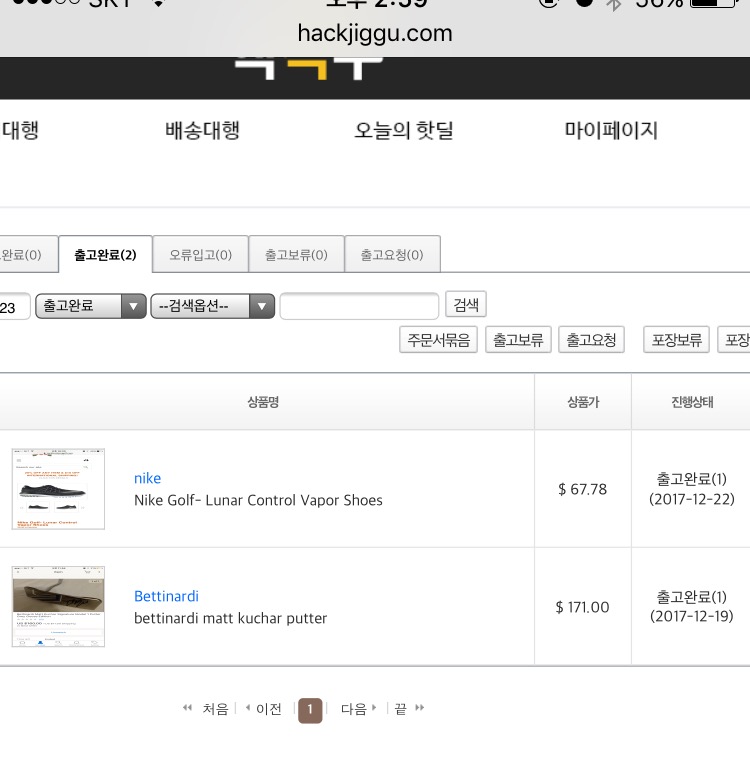The width and height of the screenshot is (750, 782).
Task: Click the 출고보류 action button
Action: (x=518, y=340)
